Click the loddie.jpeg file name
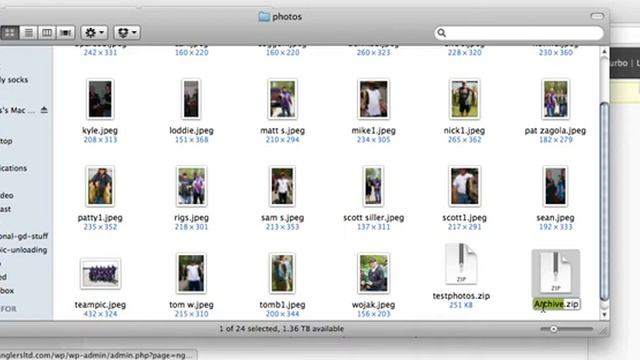The image size is (640, 360). 191,131
